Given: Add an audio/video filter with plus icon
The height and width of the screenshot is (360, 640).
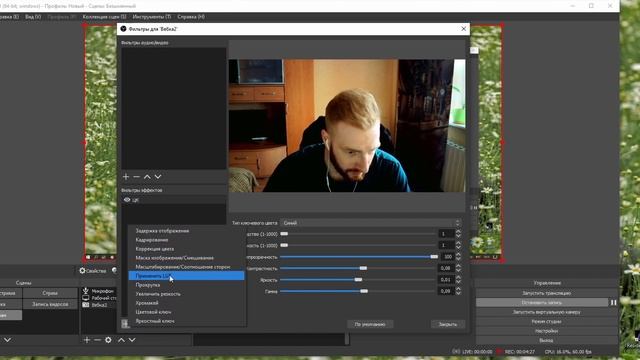Looking at the screenshot, I should [x=126, y=177].
